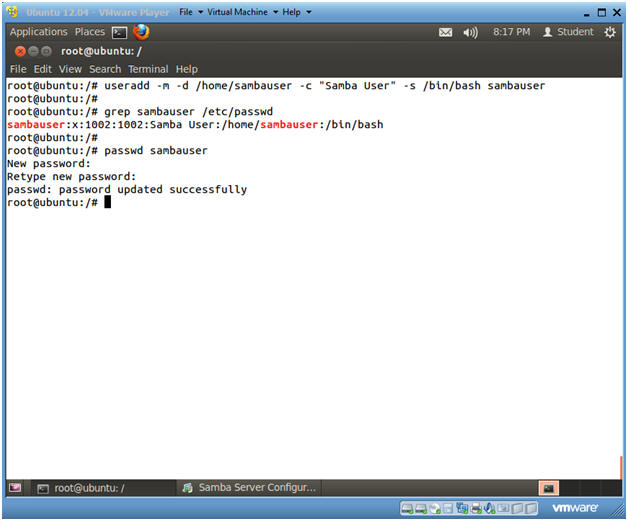Click the floppy drive device icon
Image resolution: width=628 pixels, height=521 pixels.
point(448,509)
